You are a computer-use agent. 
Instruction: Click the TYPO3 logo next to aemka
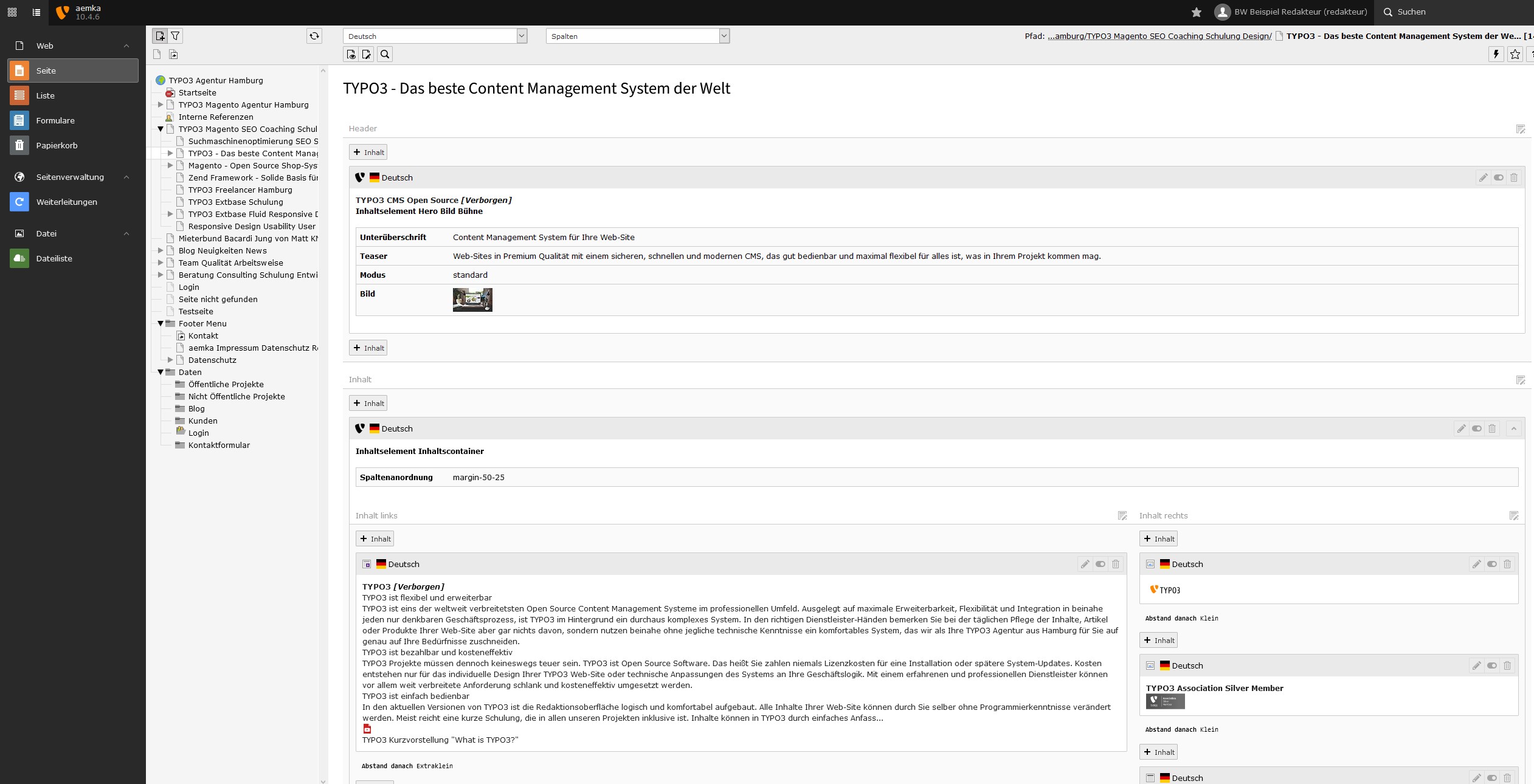pyautogui.click(x=62, y=12)
